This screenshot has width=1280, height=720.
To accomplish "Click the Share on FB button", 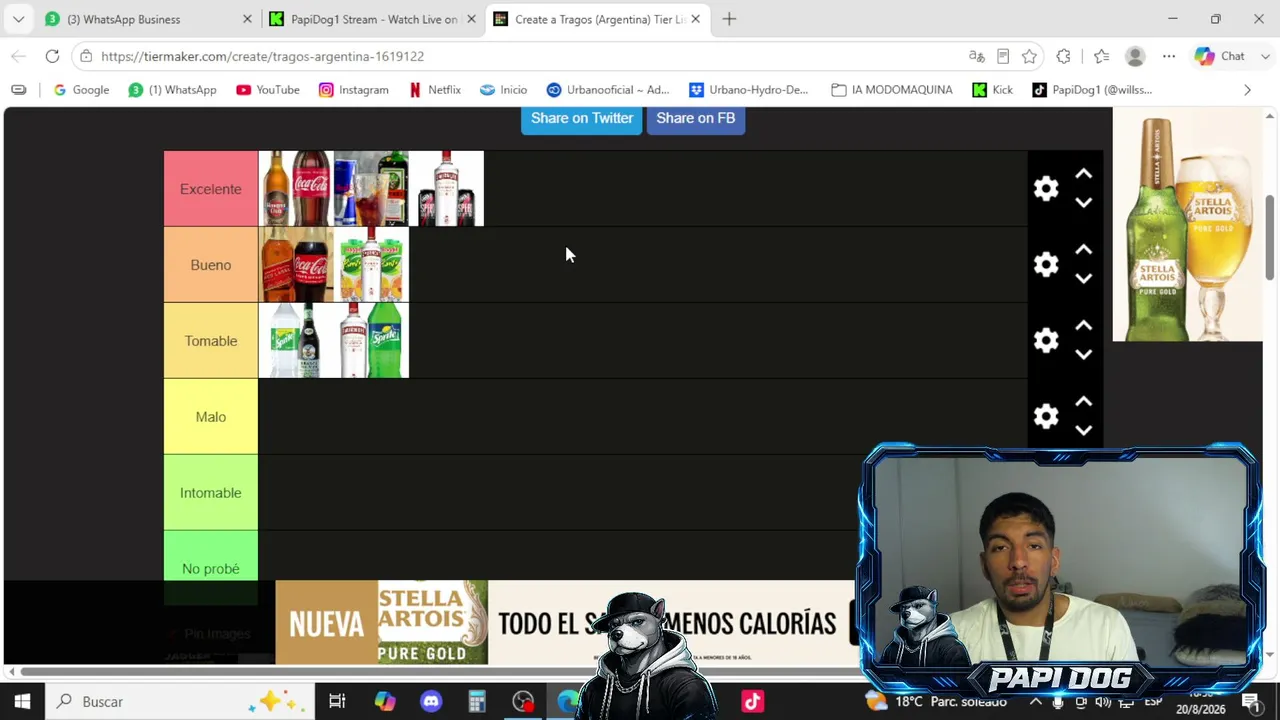I will 695,118.
